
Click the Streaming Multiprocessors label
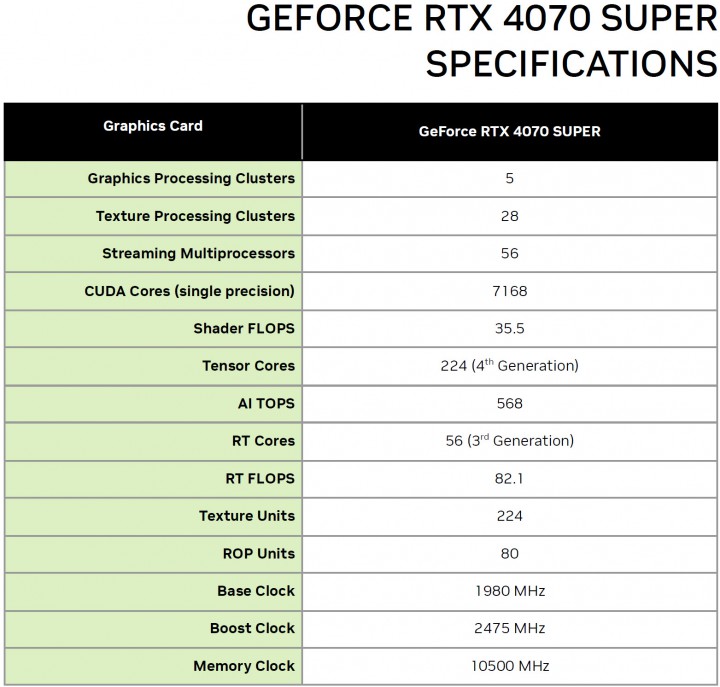click(198, 254)
